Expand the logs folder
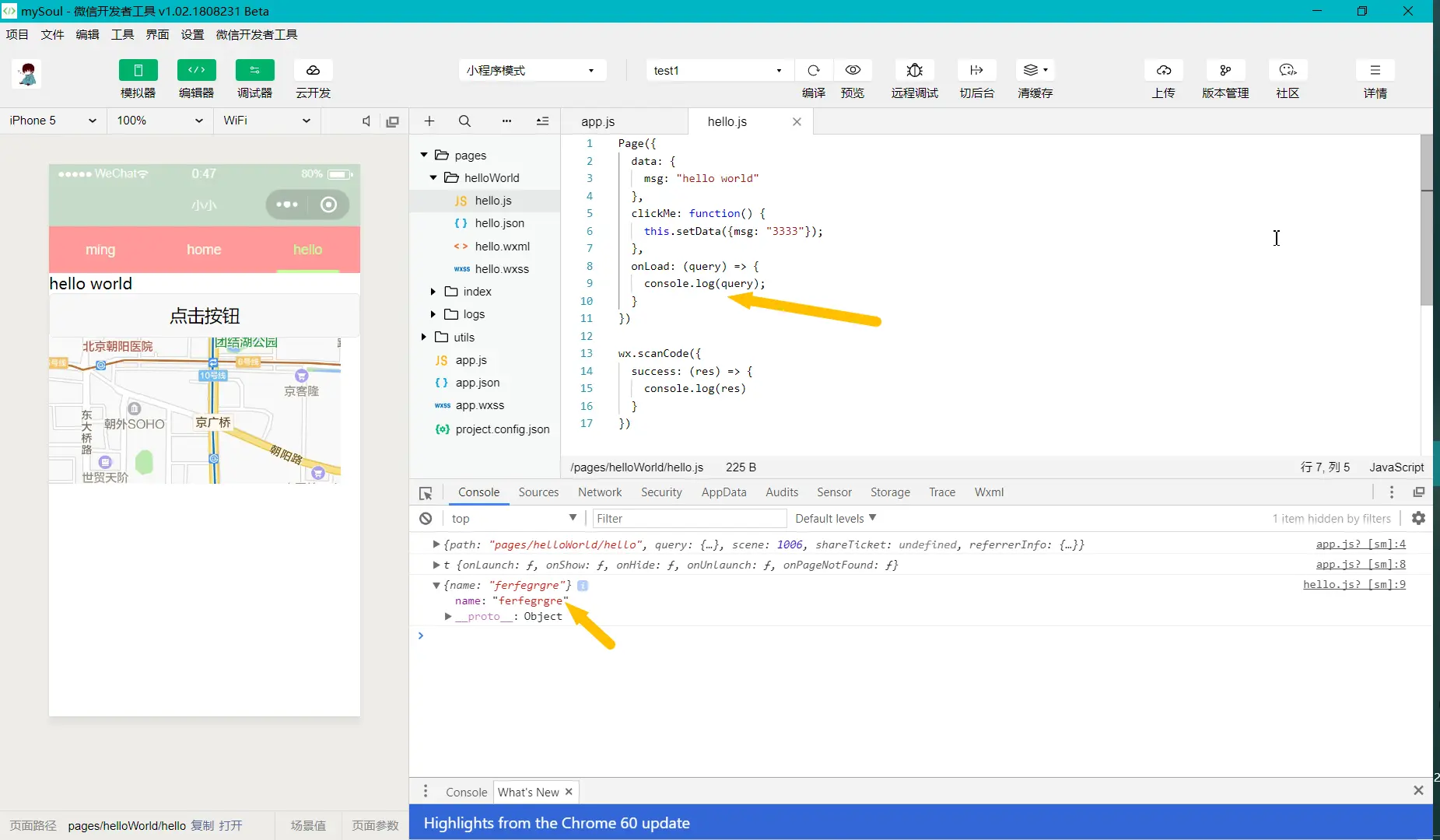1440x840 pixels. point(433,314)
